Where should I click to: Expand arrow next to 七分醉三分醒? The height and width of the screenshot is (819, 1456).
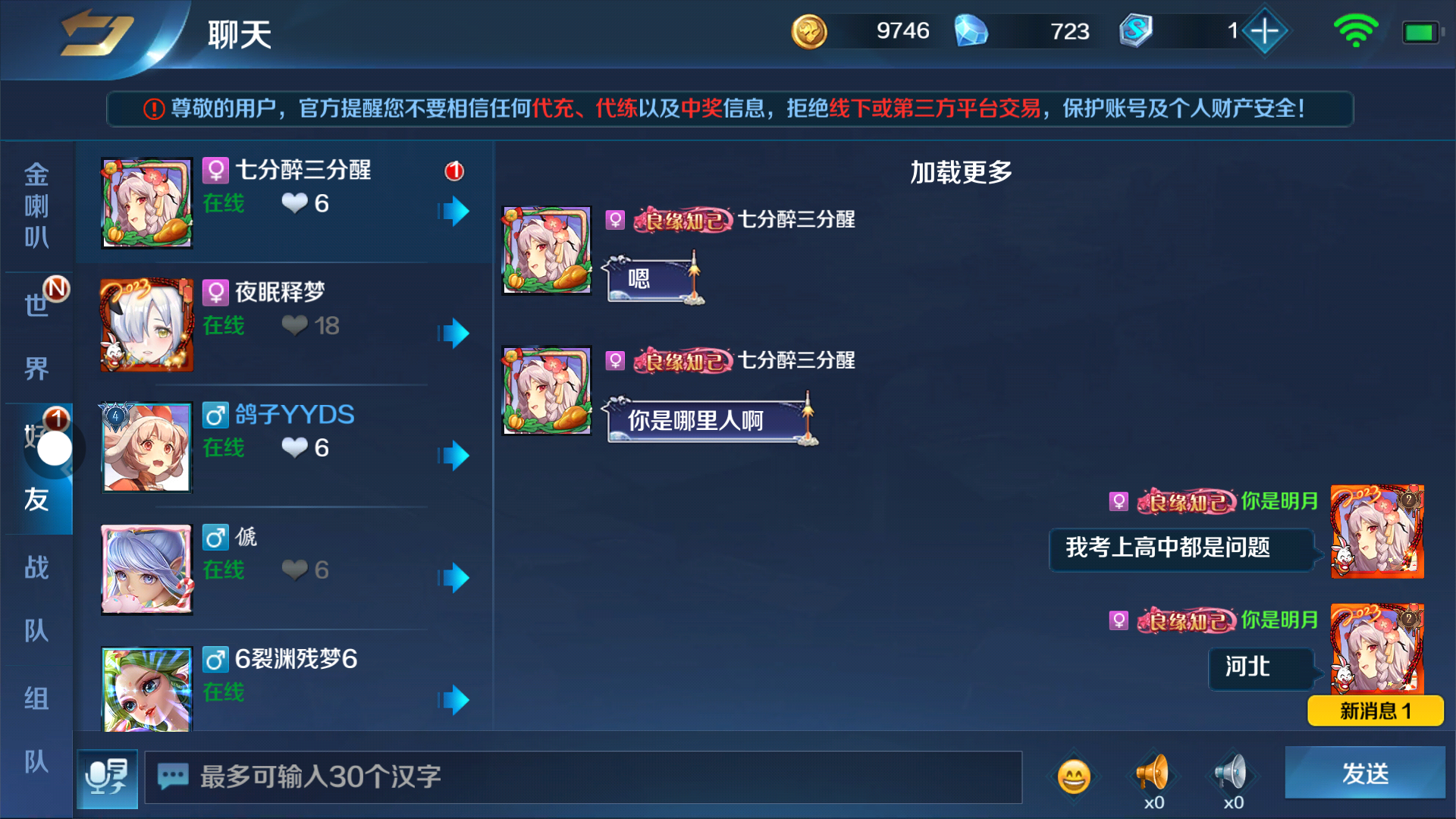click(454, 211)
